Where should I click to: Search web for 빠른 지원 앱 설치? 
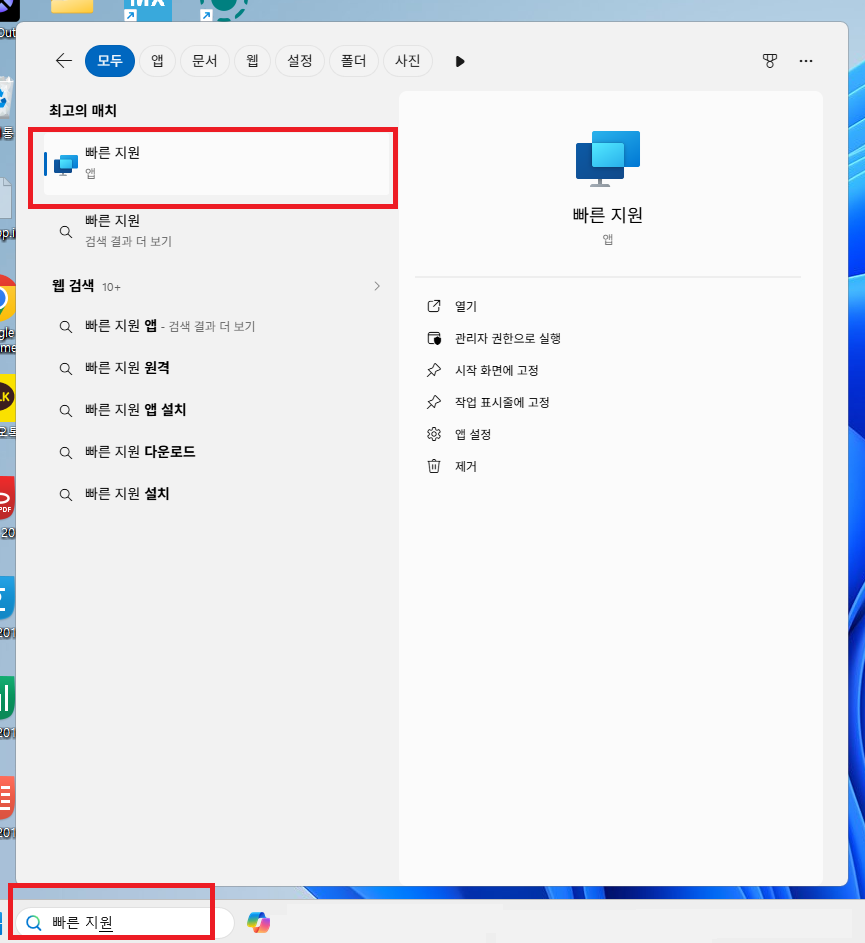click(217, 410)
